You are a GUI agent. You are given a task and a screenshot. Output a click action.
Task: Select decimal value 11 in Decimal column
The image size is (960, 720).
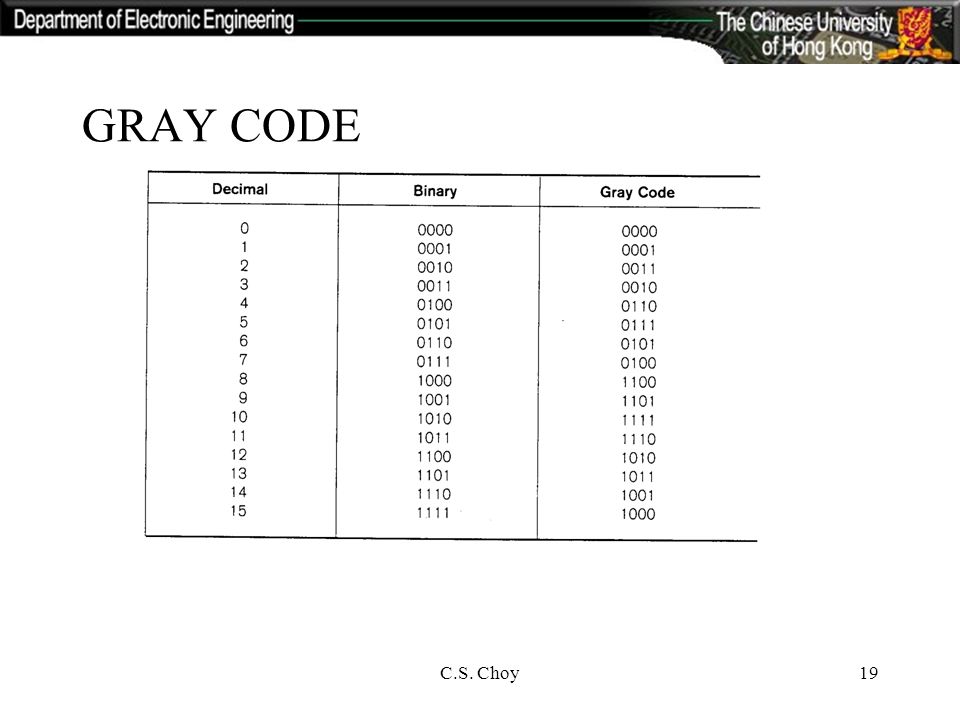tap(239, 436)
